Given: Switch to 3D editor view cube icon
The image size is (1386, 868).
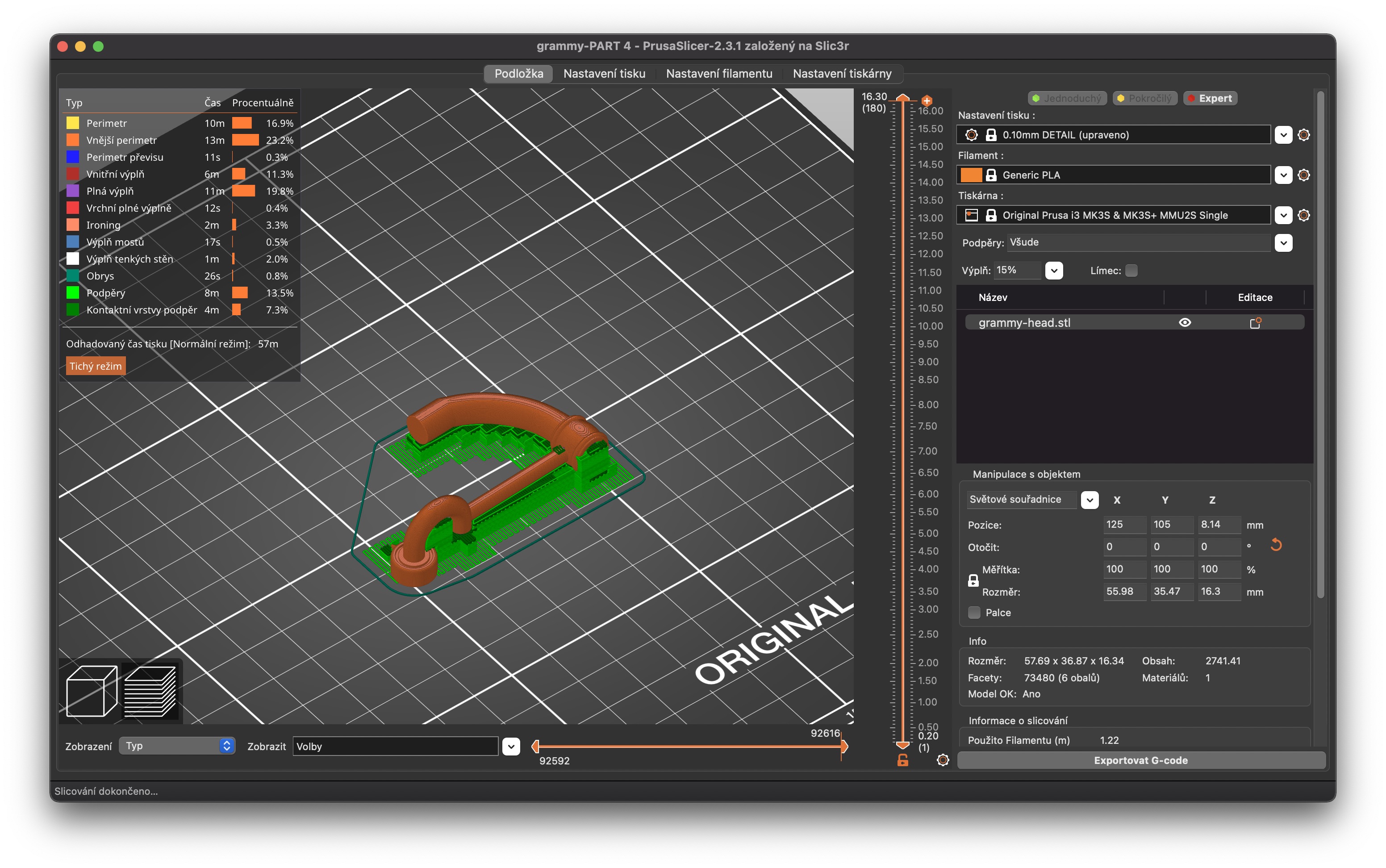Looking at the screenshot, I should tap(91, 691).
